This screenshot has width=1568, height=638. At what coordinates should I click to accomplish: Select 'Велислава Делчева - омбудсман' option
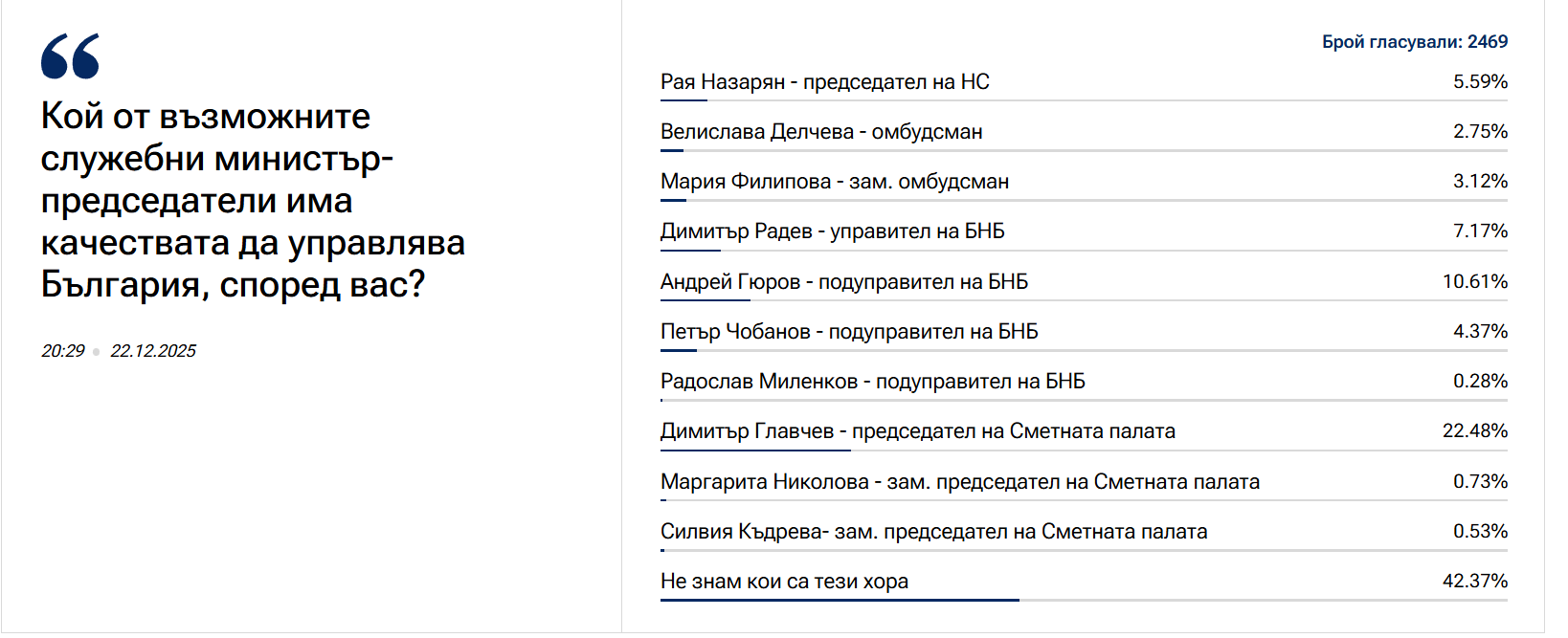pos(821,132)
